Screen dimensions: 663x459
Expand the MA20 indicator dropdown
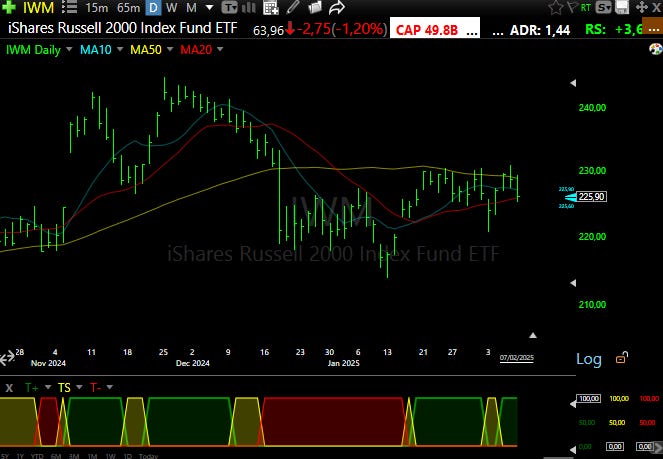point(220,49)
